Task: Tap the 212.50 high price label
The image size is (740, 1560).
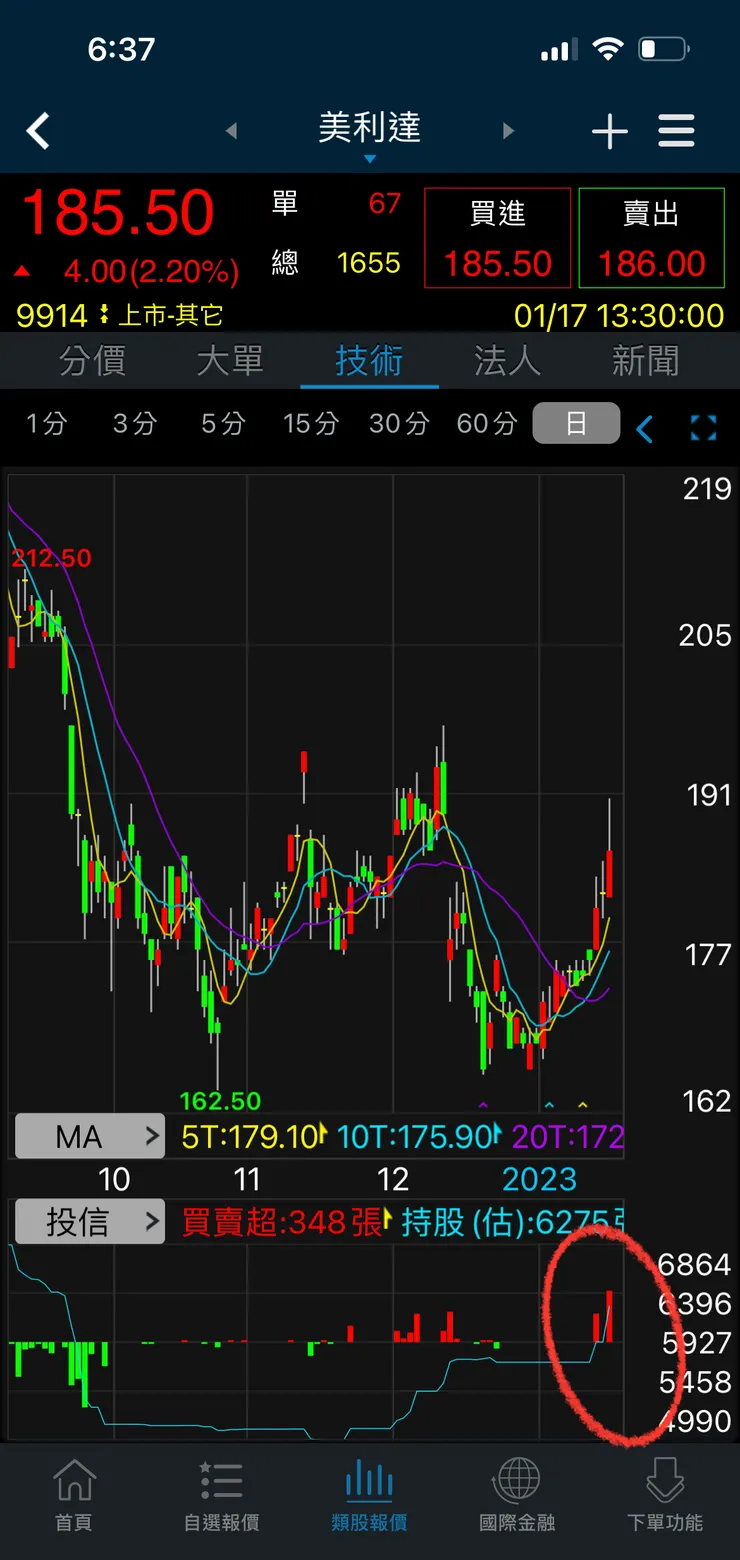Action: coord(52,558)
